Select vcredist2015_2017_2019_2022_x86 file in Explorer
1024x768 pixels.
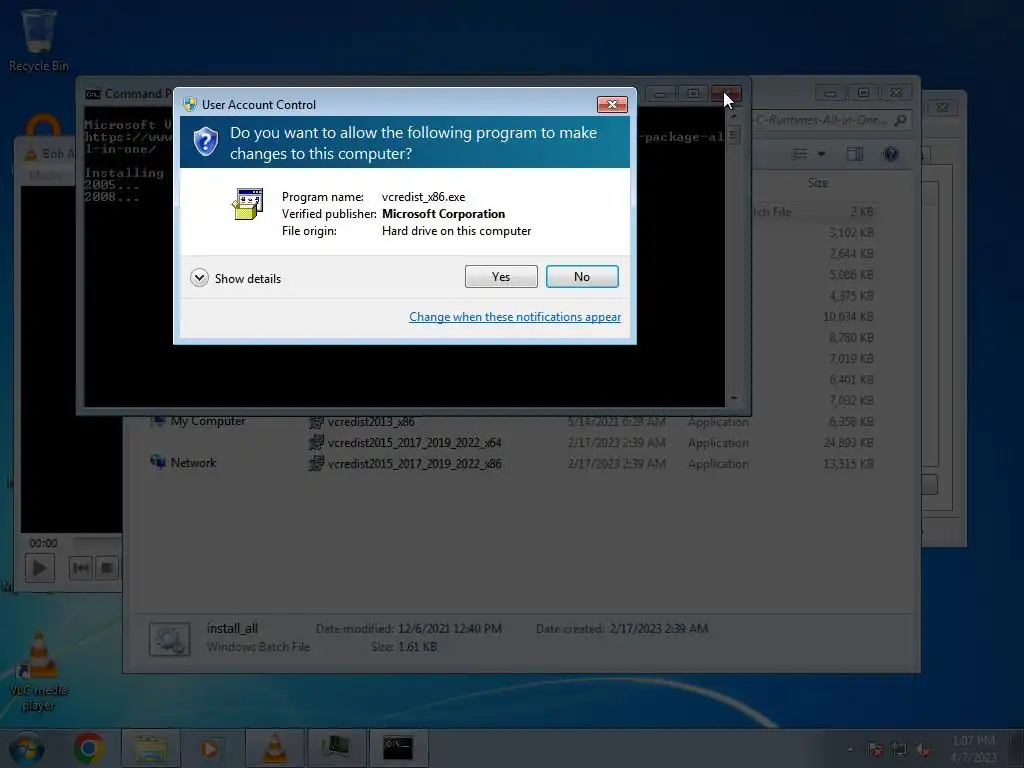click(x=414, y=464)
